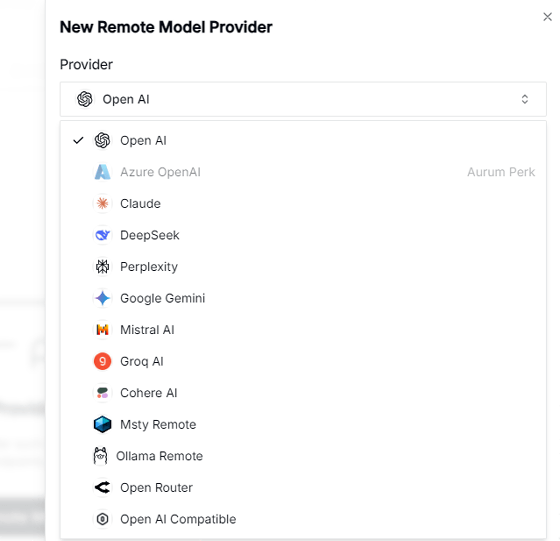560x541 pixels.
Task: Select Open AI Compatible provider
Action: (x=303, y=519)
